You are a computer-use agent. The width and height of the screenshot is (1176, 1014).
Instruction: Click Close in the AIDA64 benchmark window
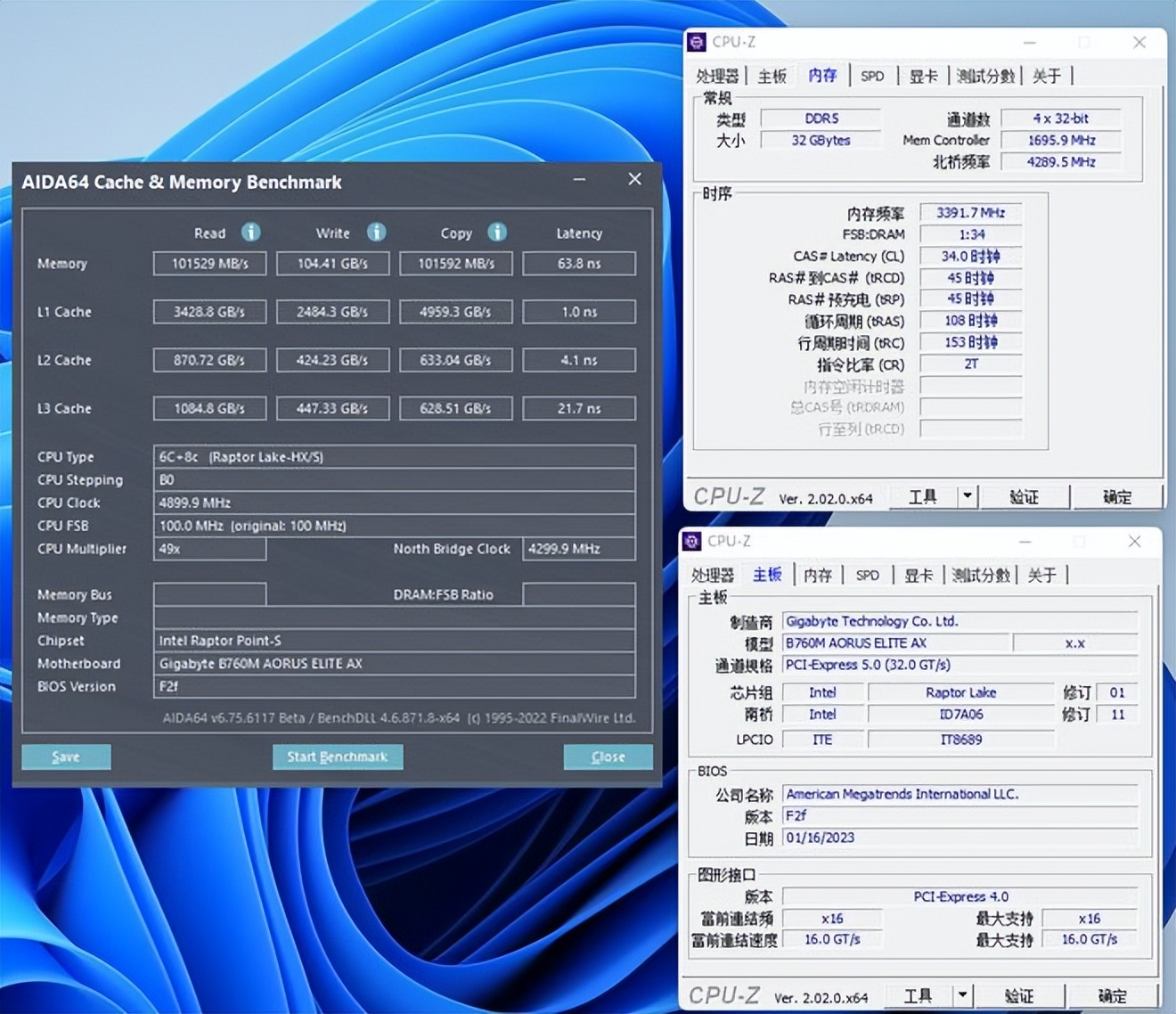[607, 756]
